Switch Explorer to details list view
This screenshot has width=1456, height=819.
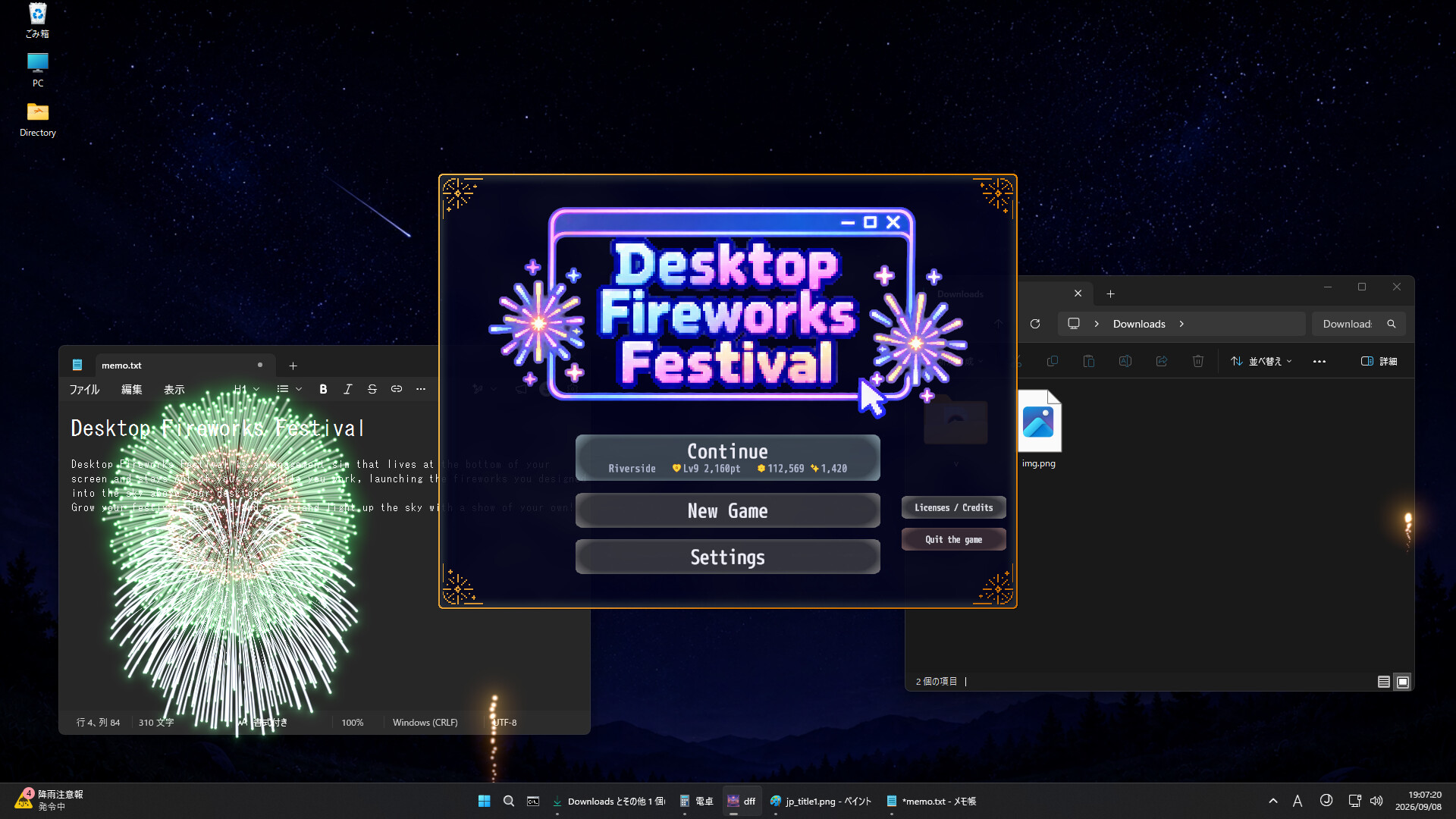coord(1384,682)
